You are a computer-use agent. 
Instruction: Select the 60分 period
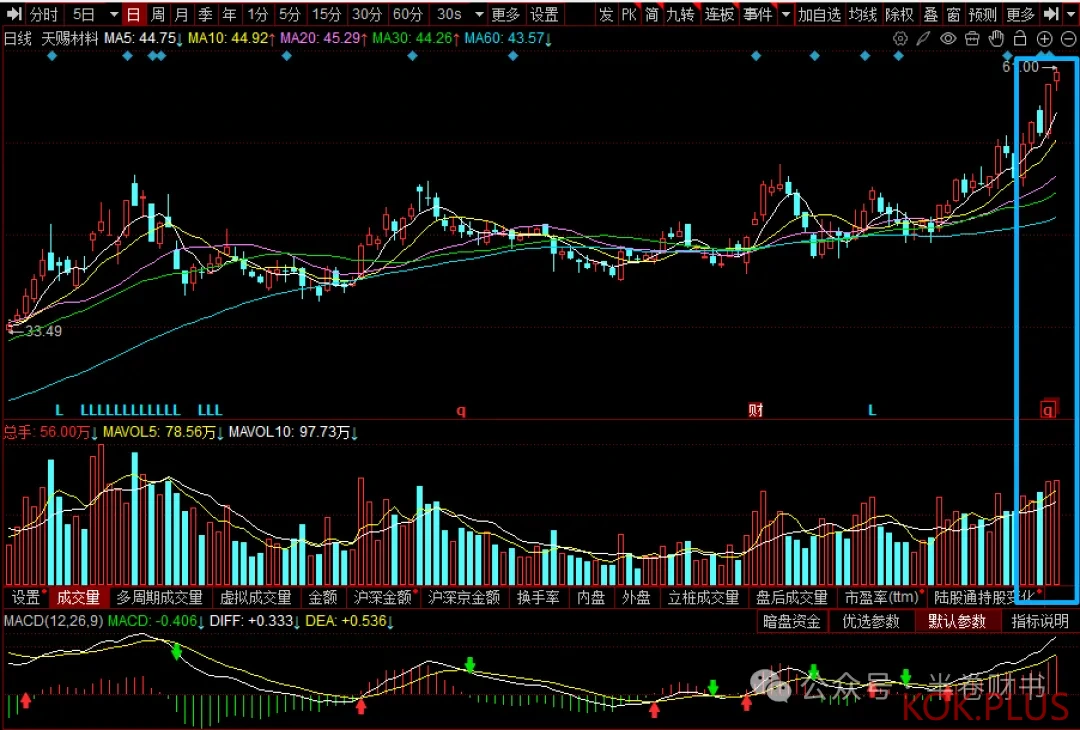click(x=407, y=14)
